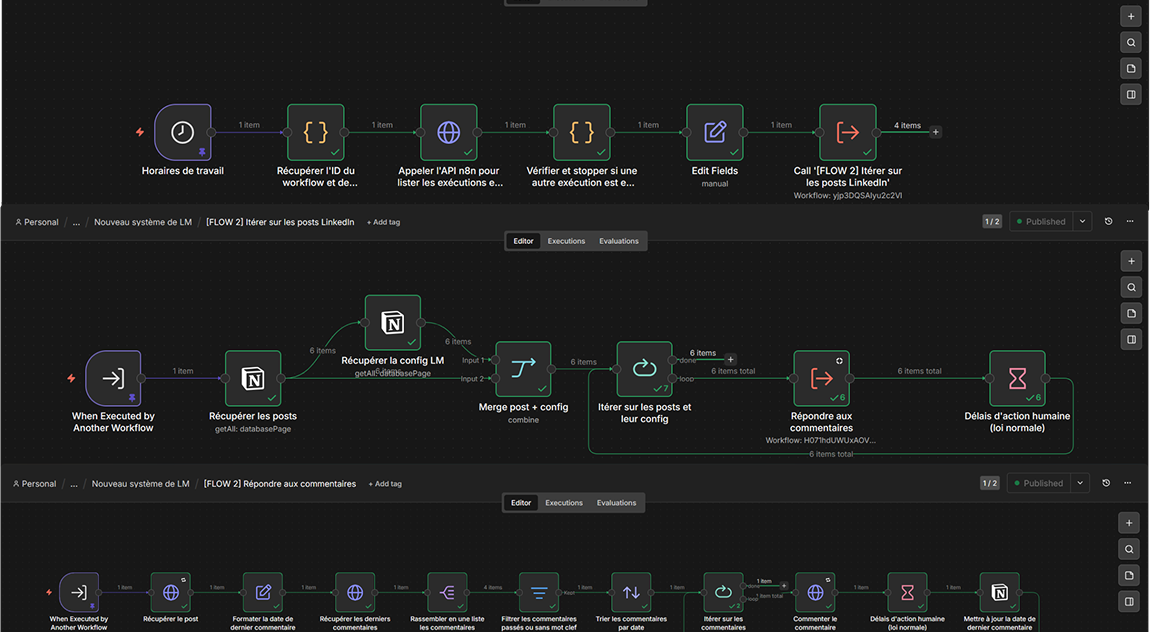1150x632 pixels.
Task: Add a tag to the Itérer sur les posts LinkedIn workflow
Action: [x=384, y=222]
